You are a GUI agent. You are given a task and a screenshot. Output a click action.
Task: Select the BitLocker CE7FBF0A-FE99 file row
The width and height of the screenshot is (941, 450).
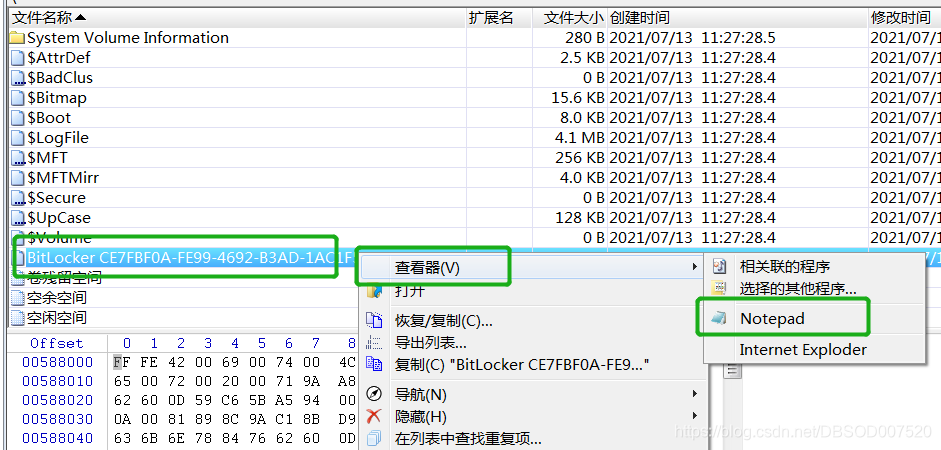point(185,258)
